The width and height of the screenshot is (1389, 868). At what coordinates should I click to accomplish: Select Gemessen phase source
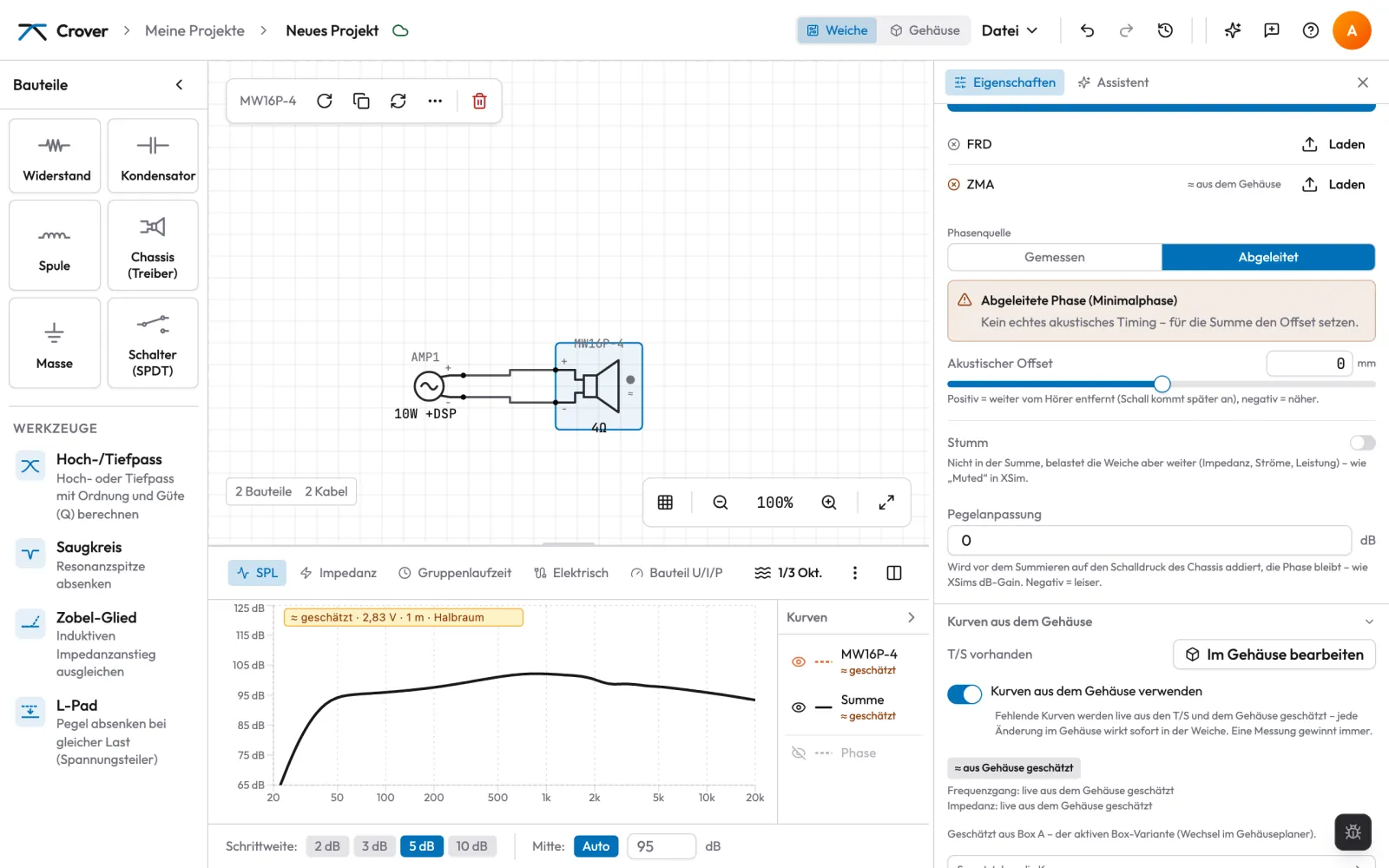pyautogui.click(x=1055, y=257)
